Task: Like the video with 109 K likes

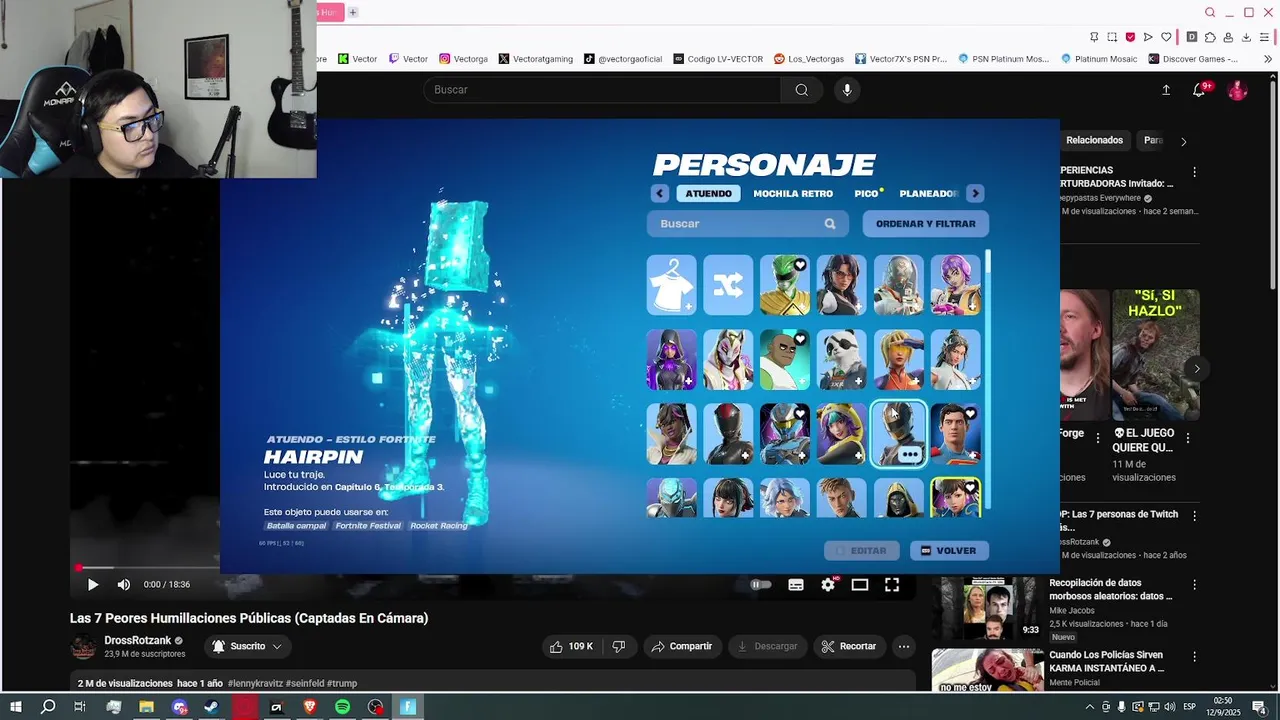Action: pos(570,647)
